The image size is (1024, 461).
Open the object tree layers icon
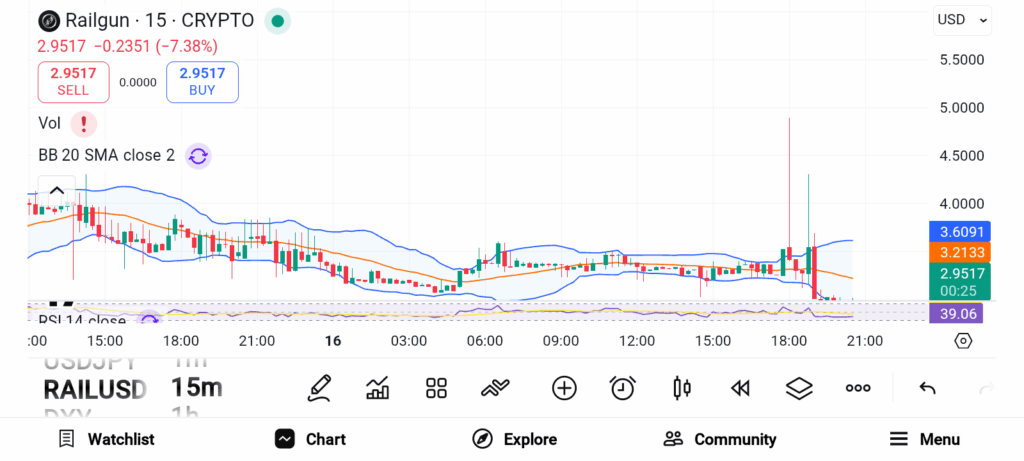pyautogui.click(x=799, y=388)
